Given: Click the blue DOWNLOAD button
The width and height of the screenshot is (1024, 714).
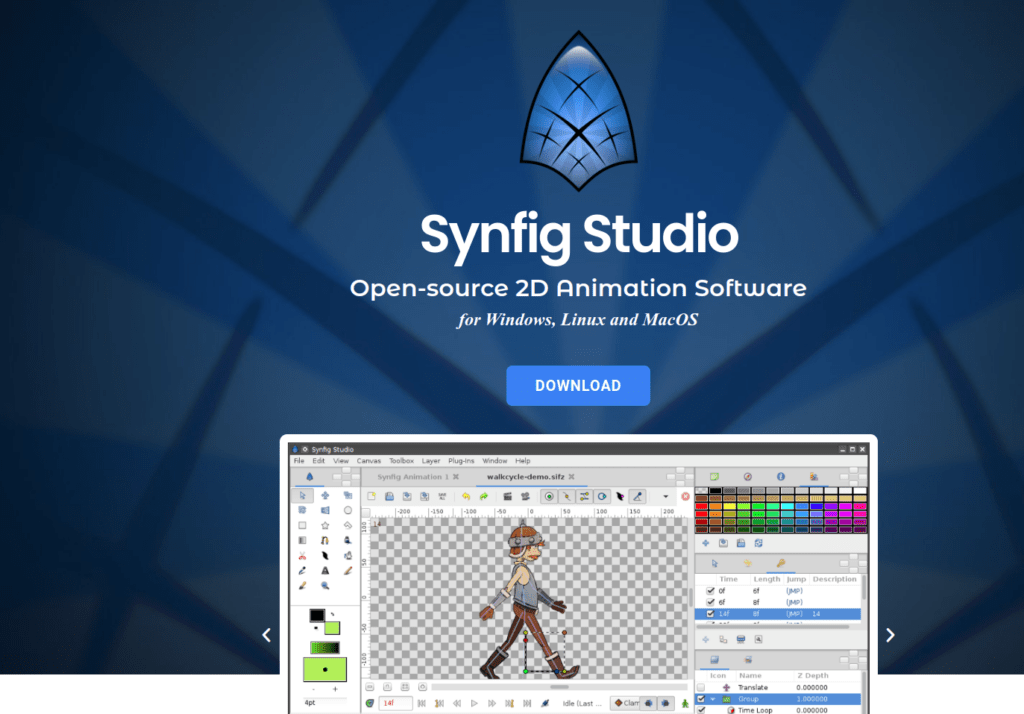Looking at the screenshot, I should pyautogui.click(x=578, y=385).
